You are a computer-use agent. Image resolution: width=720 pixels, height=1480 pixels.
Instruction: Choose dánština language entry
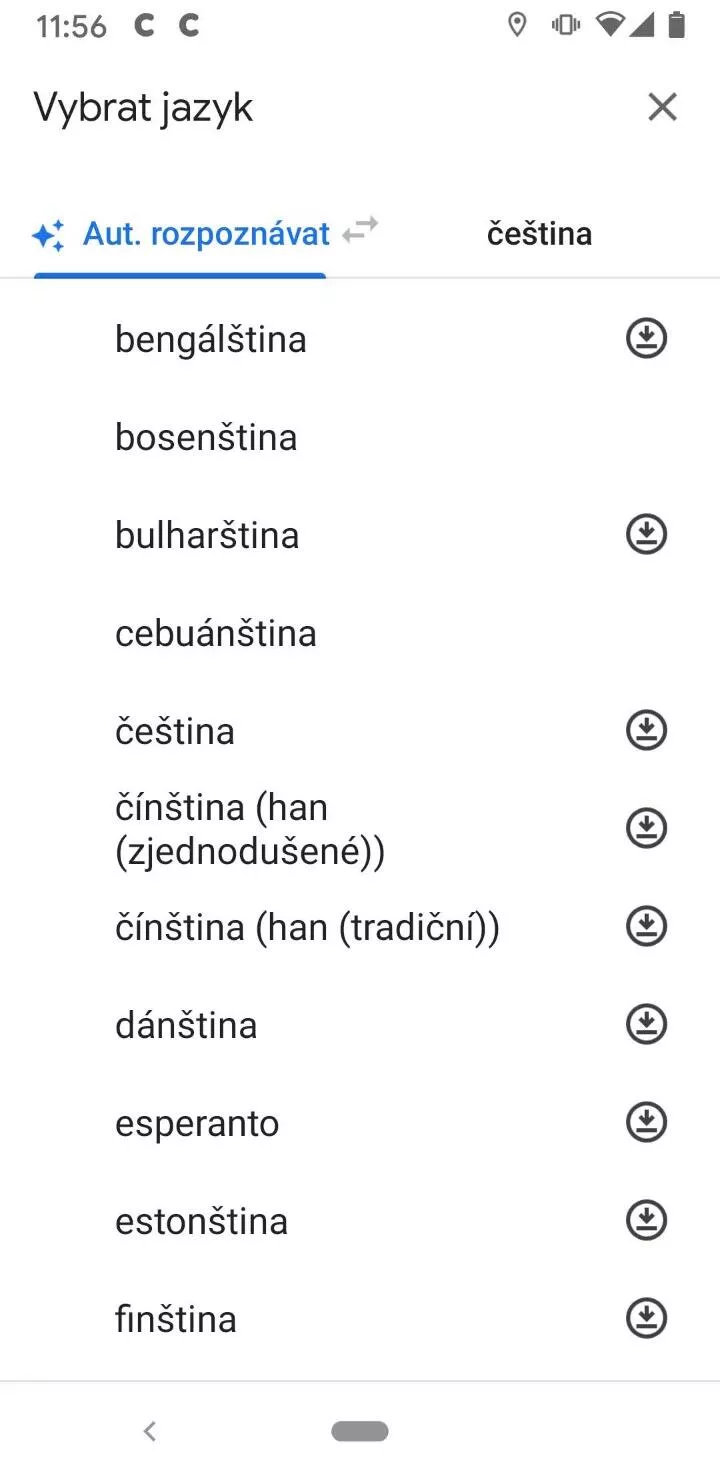tap(186, 1025)
